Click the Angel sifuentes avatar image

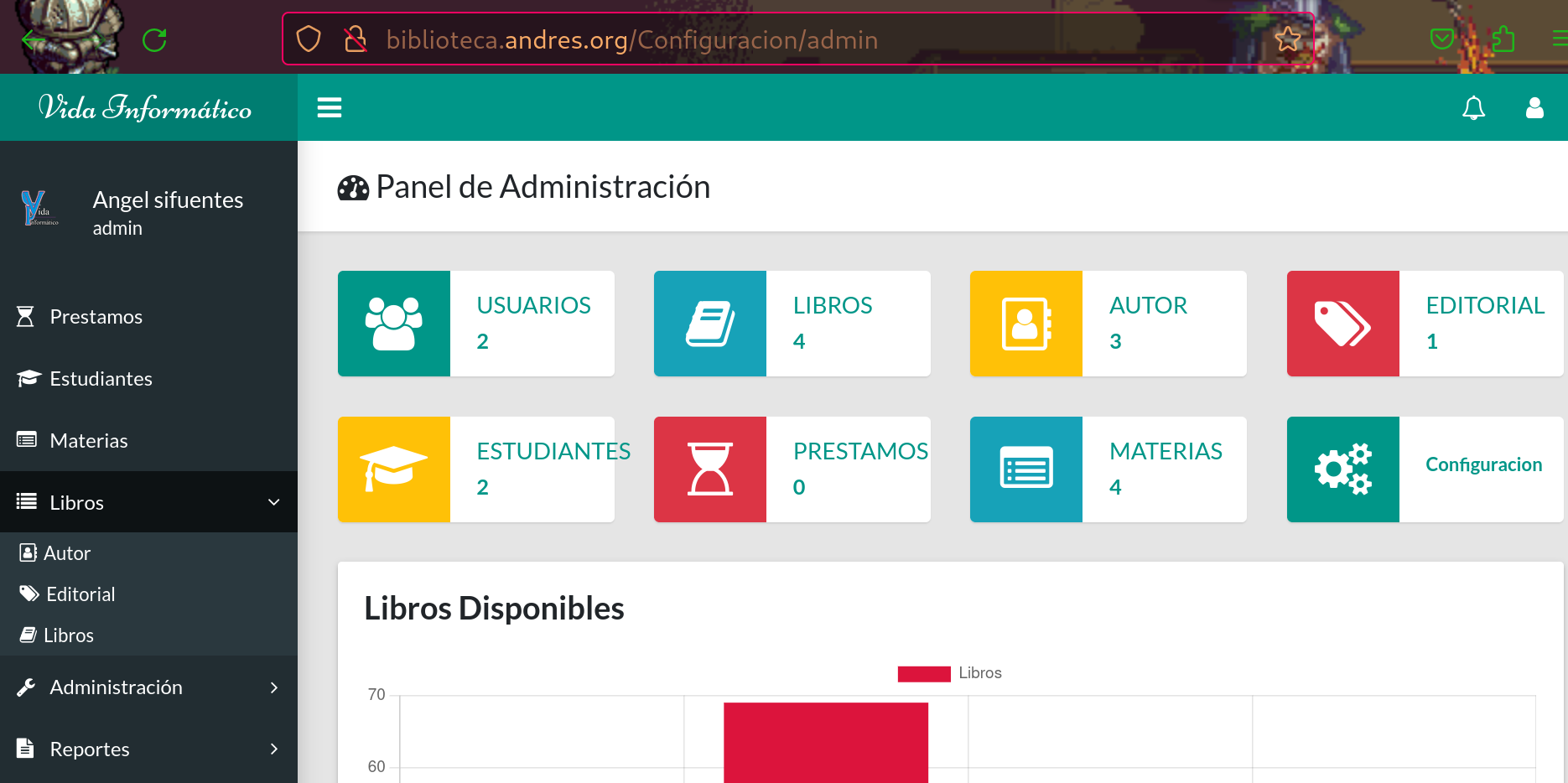(x=39, y=208)
